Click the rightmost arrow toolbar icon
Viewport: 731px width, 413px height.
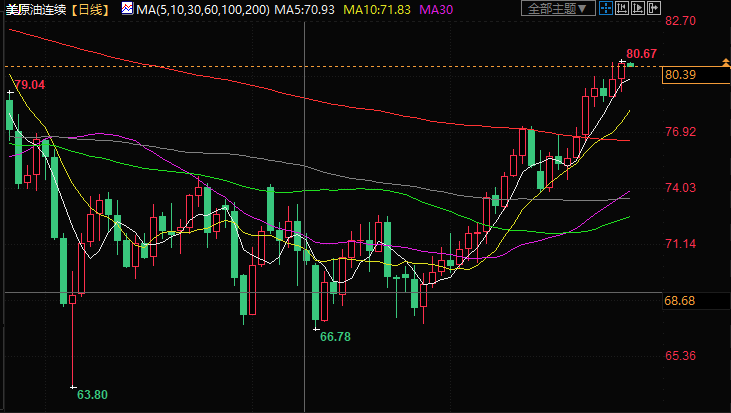point(653,8)
